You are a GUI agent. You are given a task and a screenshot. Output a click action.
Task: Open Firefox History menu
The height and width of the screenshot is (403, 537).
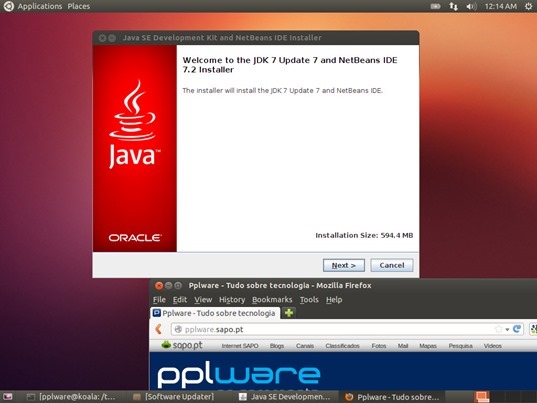coord(232,300)
